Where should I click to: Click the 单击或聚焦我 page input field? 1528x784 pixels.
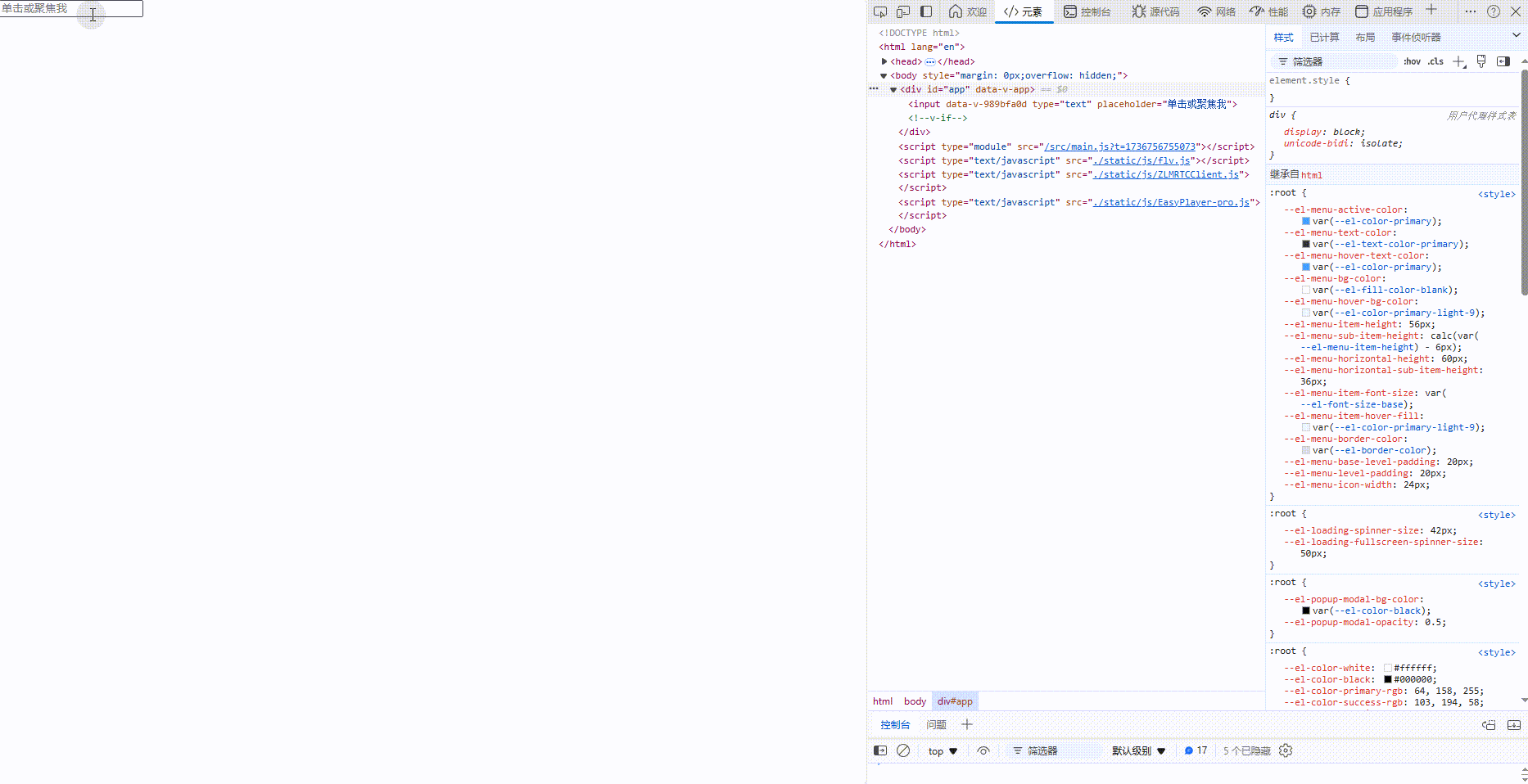71,8
